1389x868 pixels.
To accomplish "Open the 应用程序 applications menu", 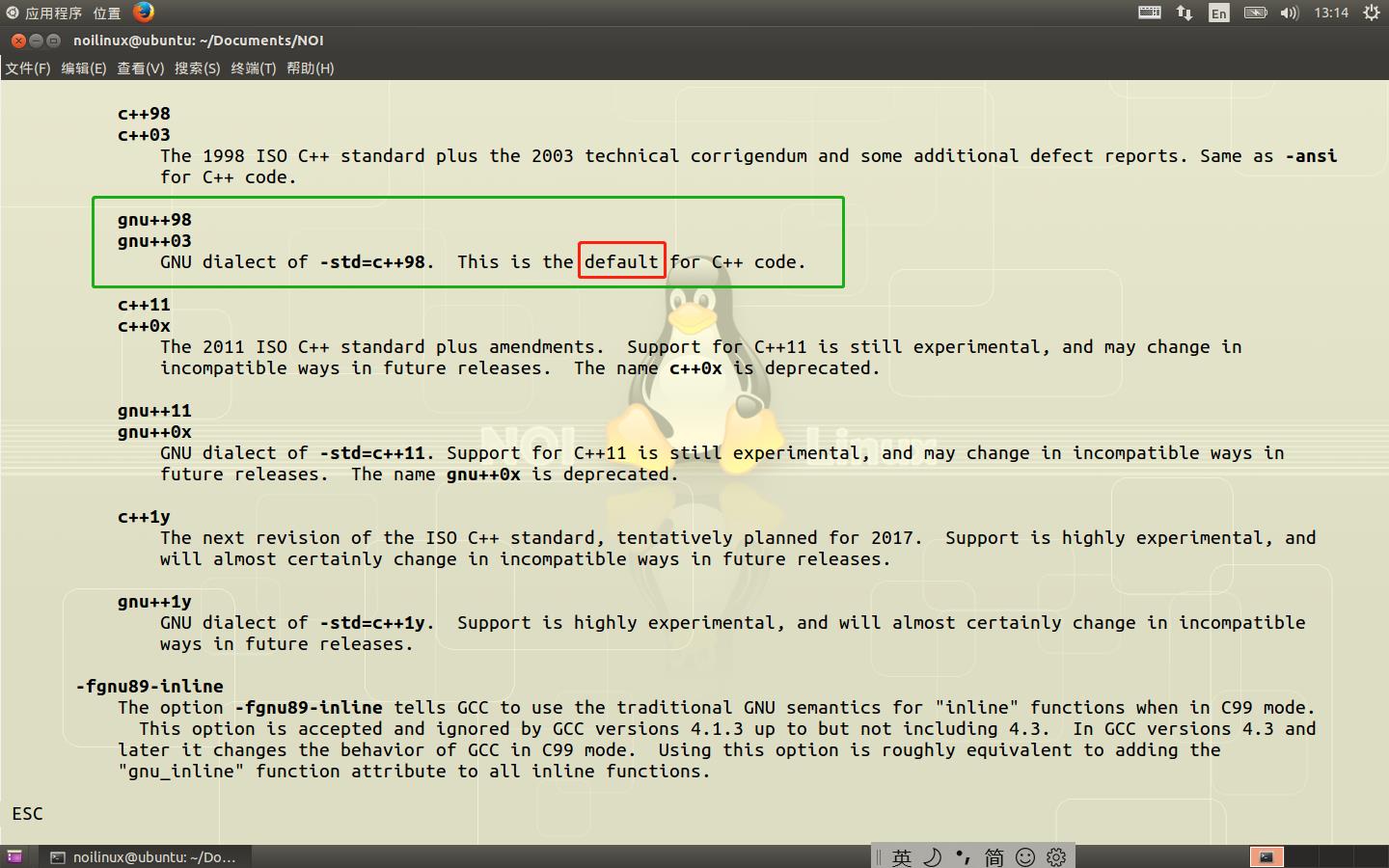I will click(x=44, y=13).
